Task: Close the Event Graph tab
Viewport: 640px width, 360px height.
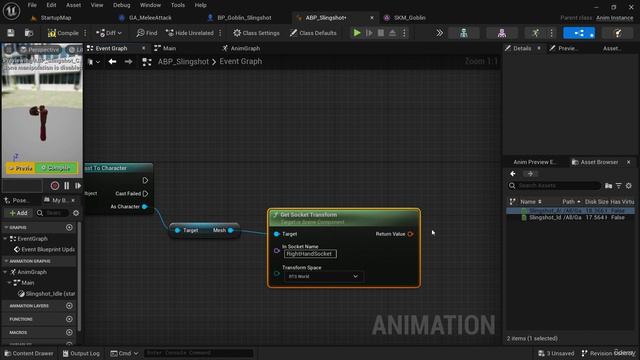Action: point(144,48)
